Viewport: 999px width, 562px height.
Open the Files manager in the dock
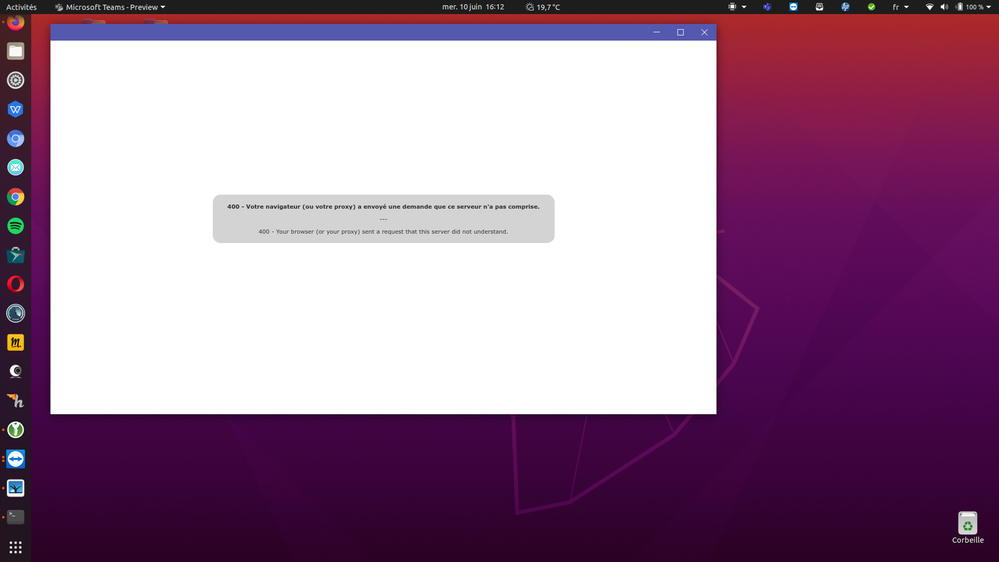tap(15, 51)
